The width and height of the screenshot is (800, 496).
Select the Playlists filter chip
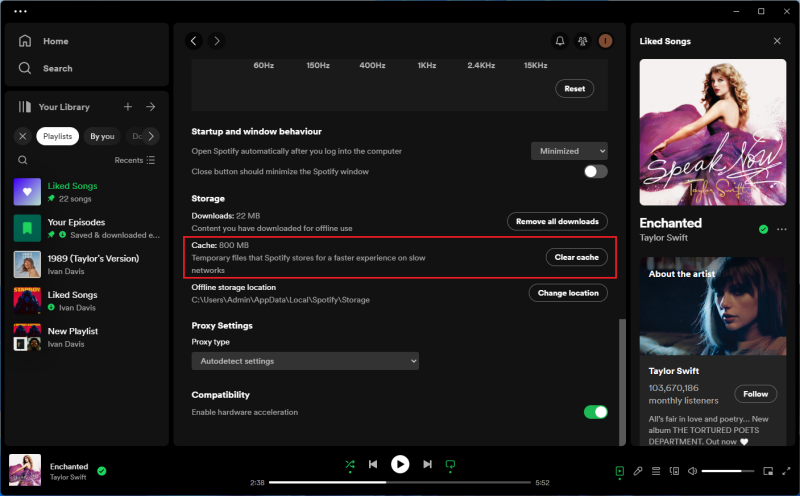(58, 136)
